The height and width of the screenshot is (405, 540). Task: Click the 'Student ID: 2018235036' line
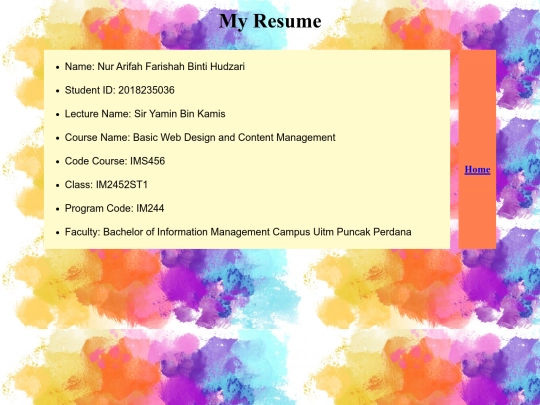(x=120, y=90)
